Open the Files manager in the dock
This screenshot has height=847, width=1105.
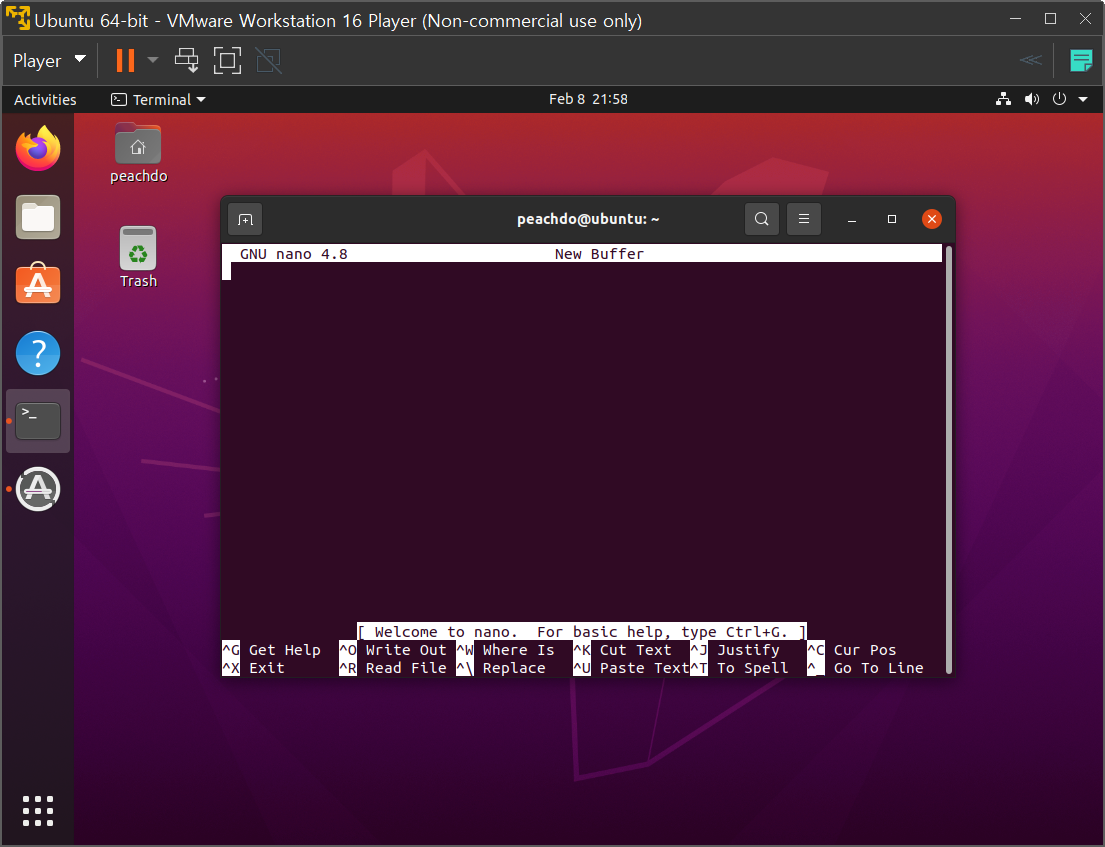click(x=38, y=217)
